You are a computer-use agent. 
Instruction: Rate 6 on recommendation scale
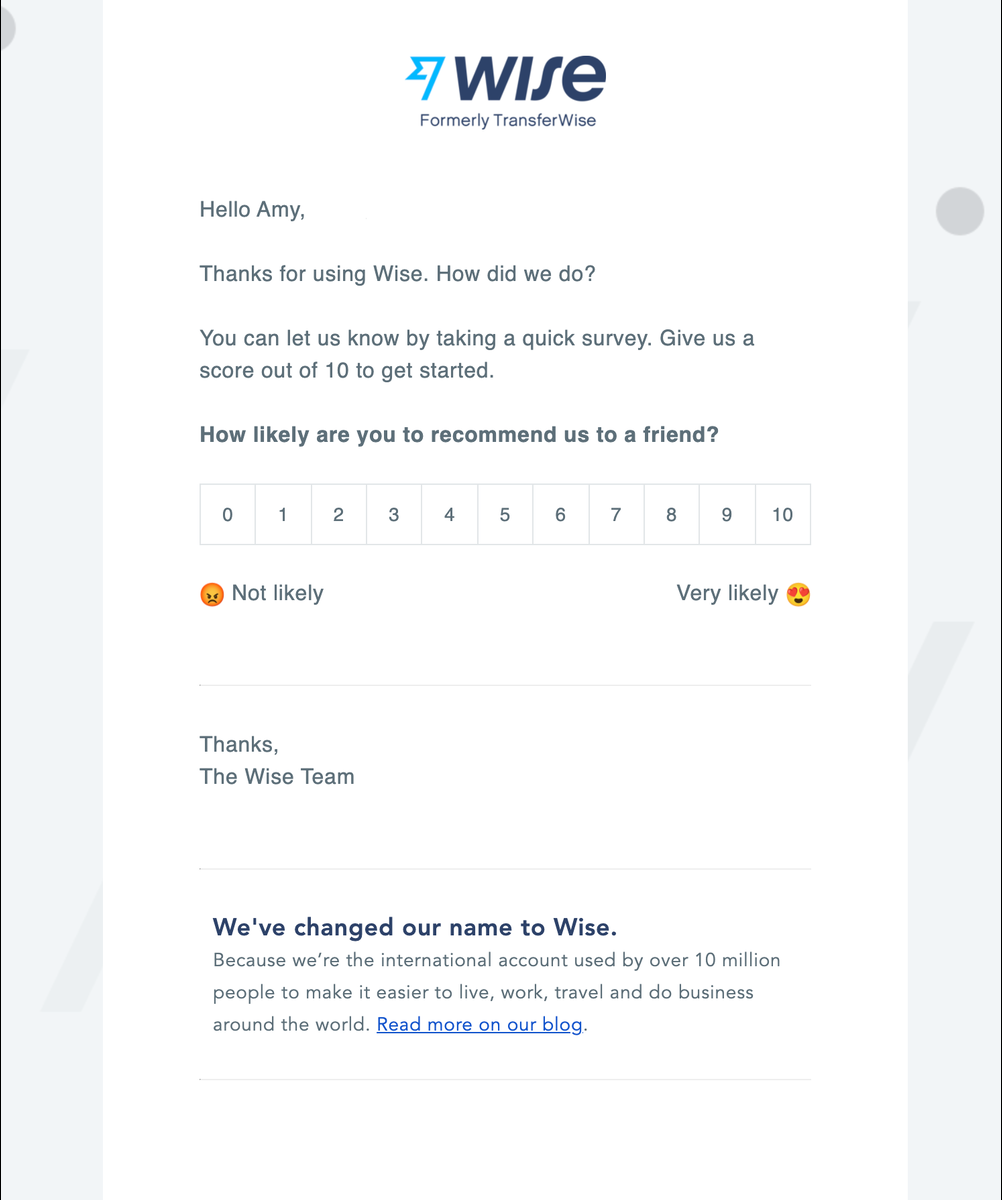(x=560, y=515)
